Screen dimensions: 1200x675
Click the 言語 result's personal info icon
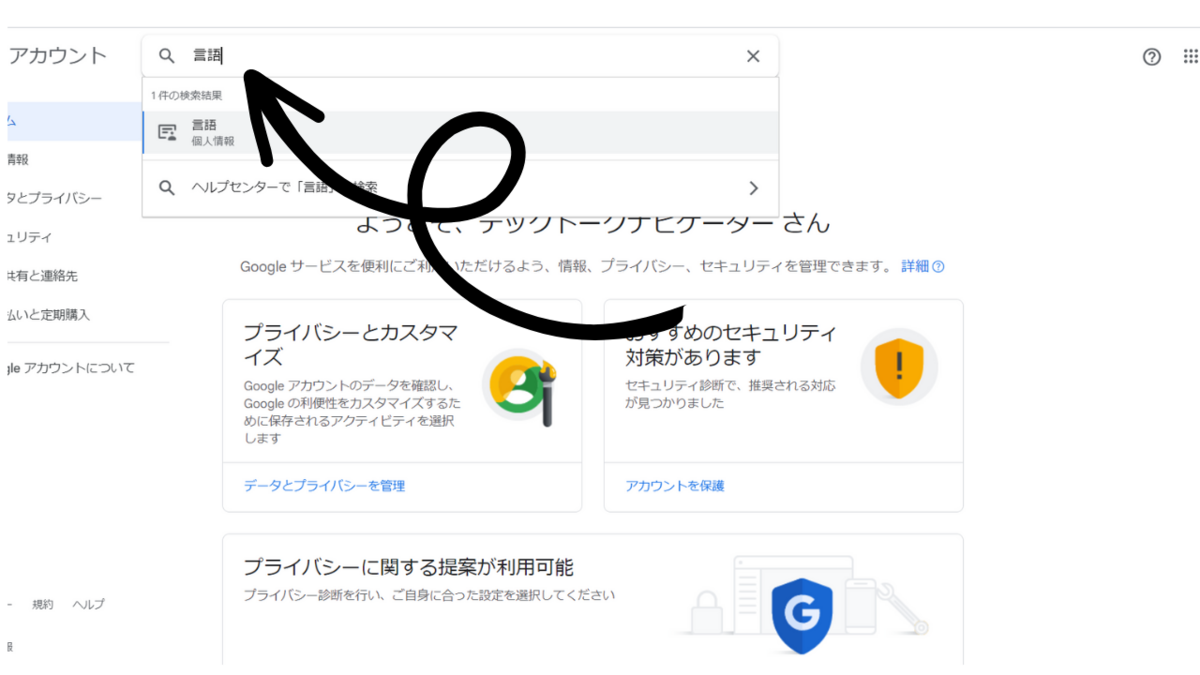pos(167,133)
